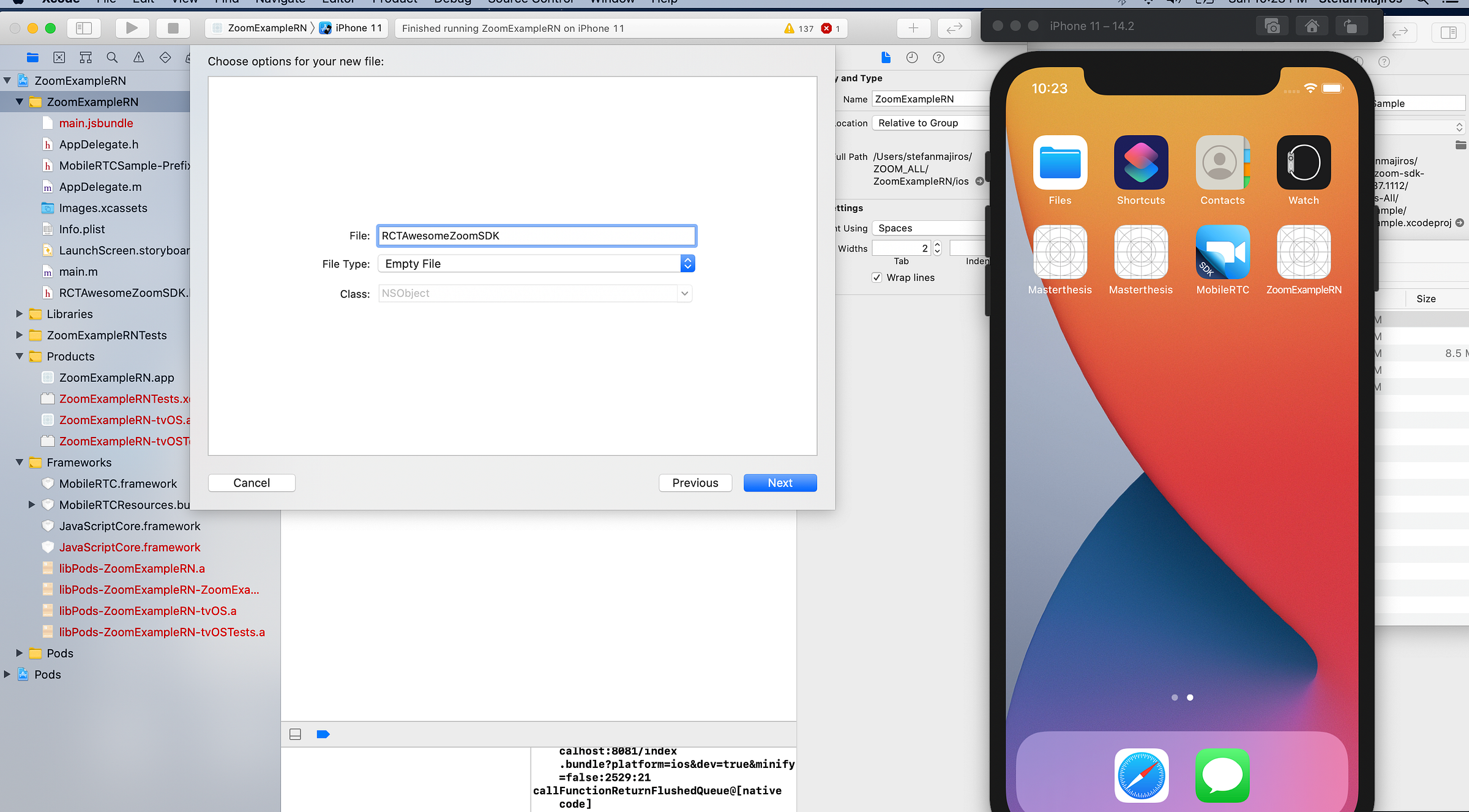Show the History inspector clock icon
The image size is (1469, 812).
[x=912, y=58]
